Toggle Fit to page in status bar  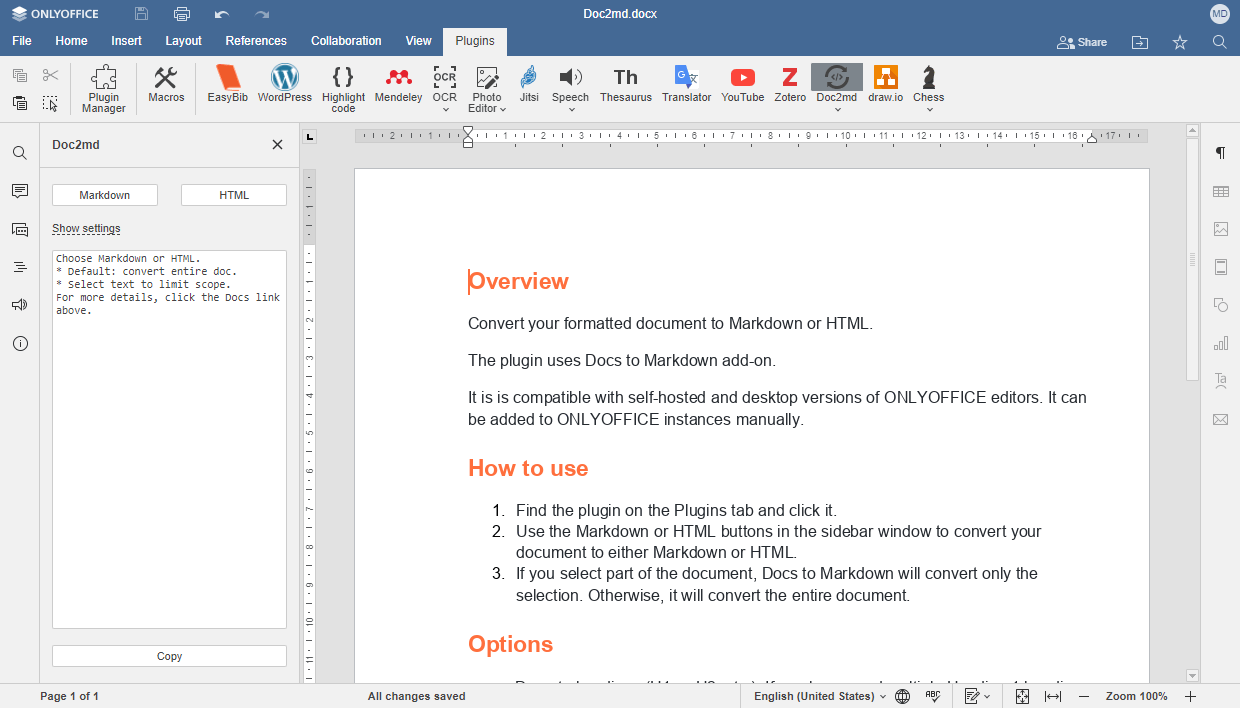[1022, 696]
